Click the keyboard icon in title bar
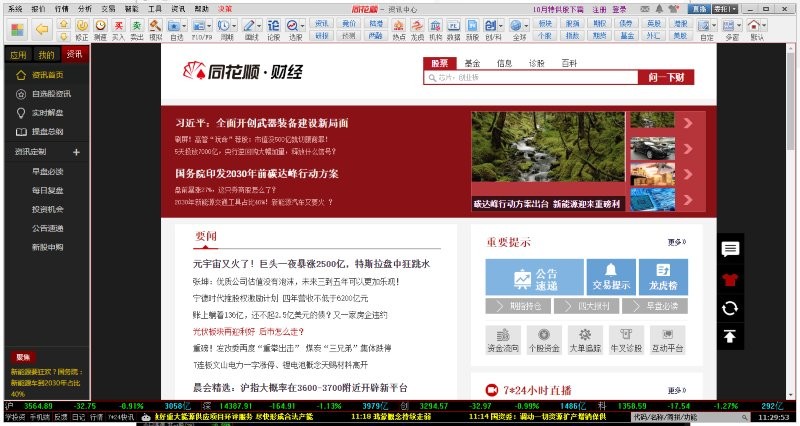 pos(645,9)
